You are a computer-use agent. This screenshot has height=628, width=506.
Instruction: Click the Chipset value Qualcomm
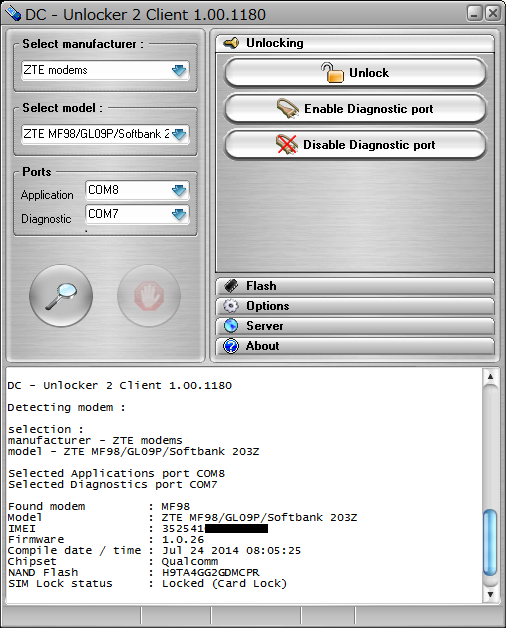click(x=190, y=562)
